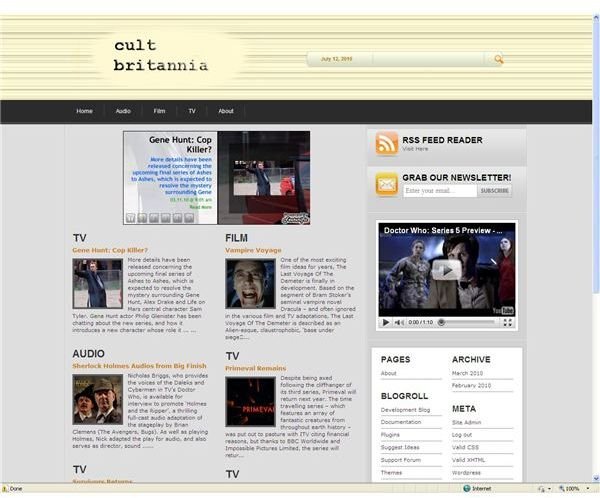Open the Valid XHTML meta link

coord(468,460)
